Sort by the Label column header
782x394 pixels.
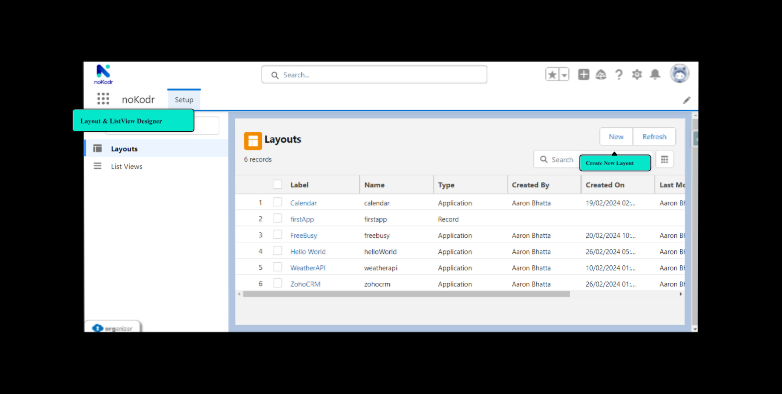(x=299, y=185)
